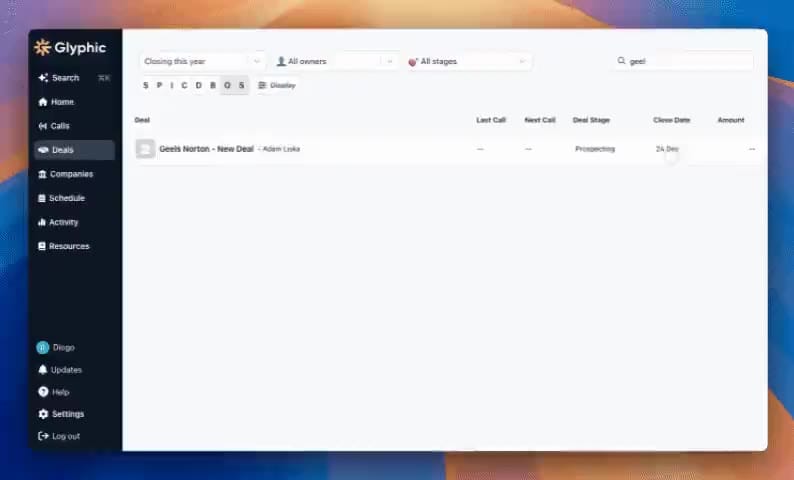
Task: Click the Activity chart icon
Action: point(42,222)
